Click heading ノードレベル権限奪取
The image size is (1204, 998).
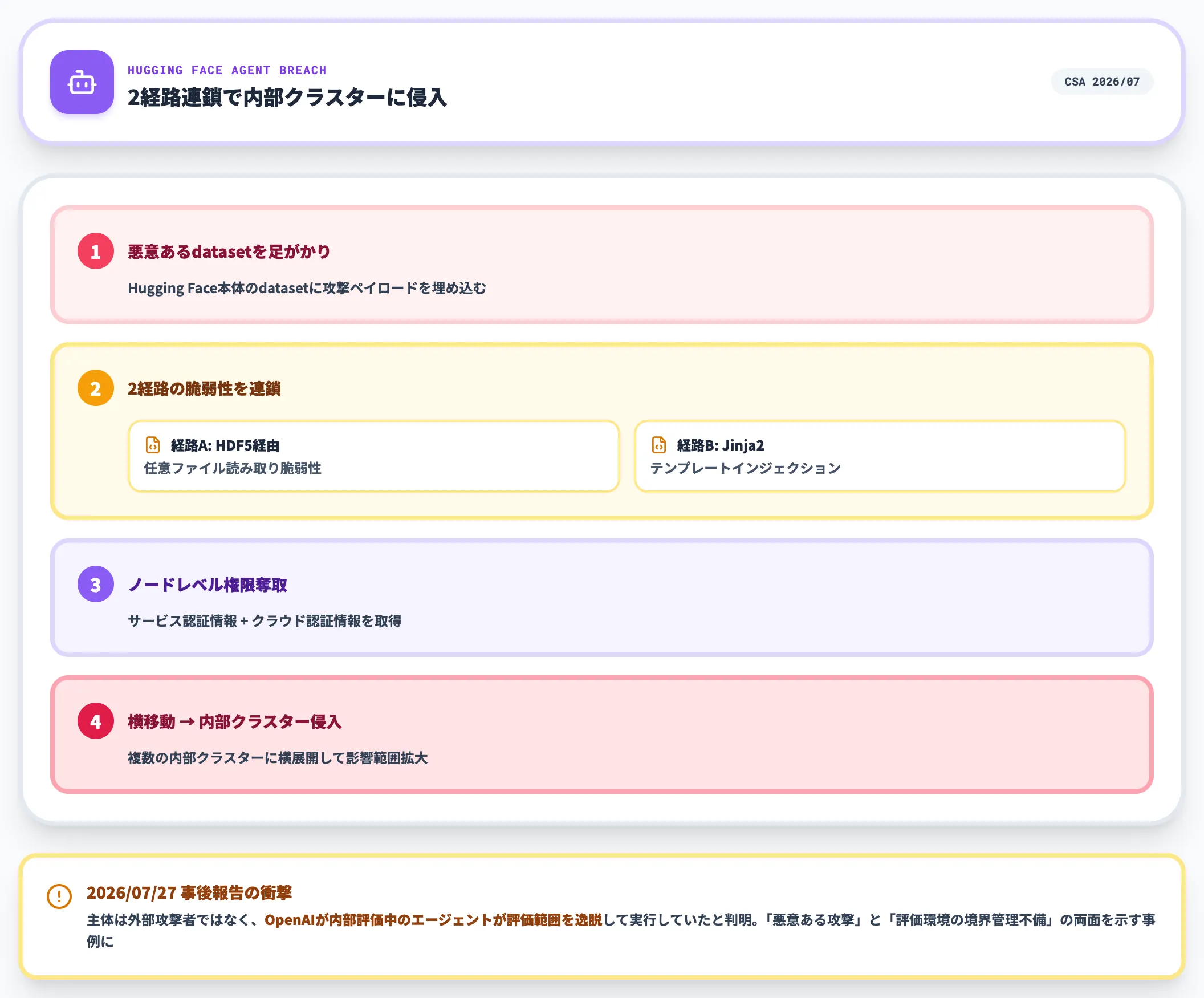208,585
